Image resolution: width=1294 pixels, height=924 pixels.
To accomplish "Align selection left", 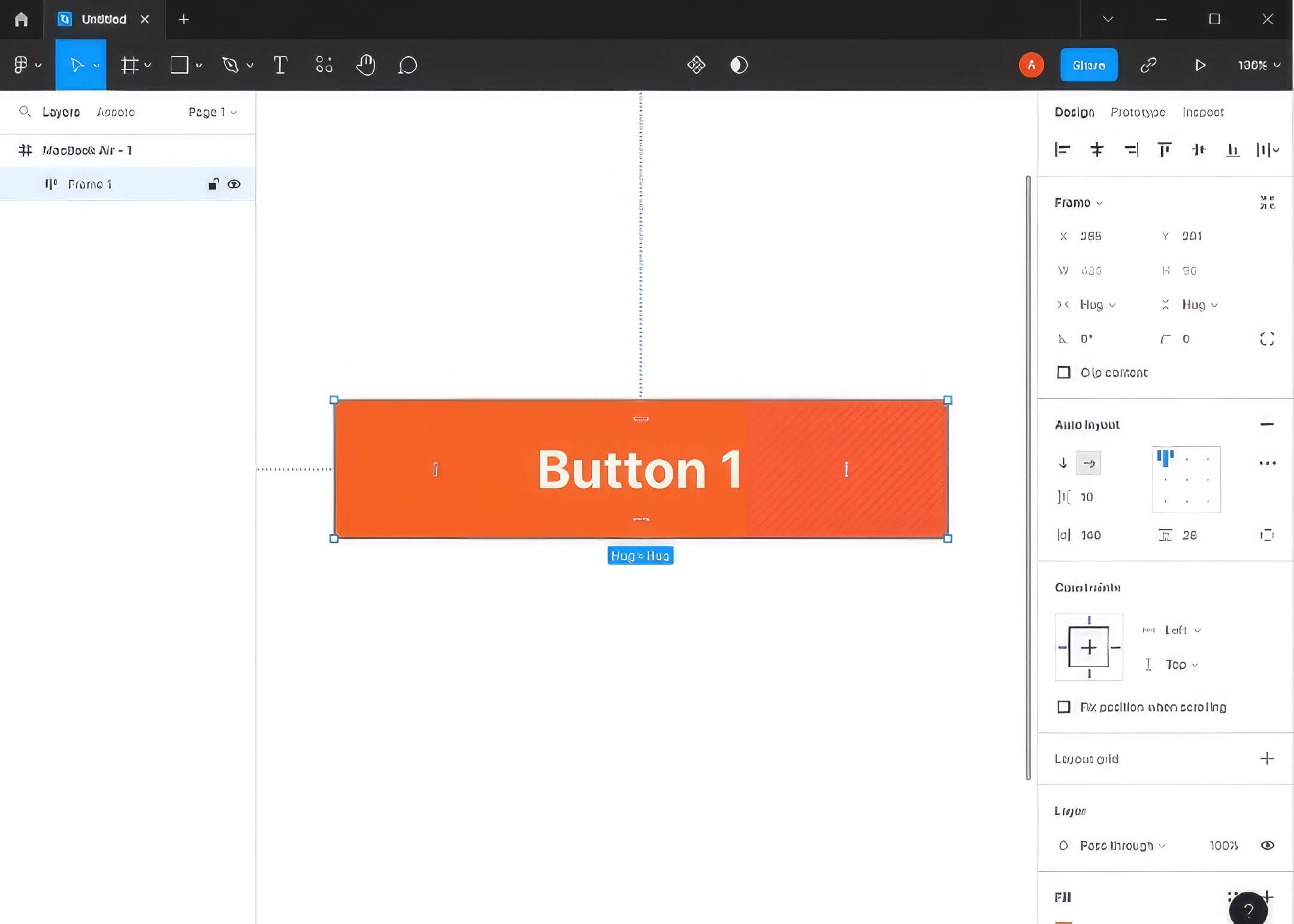I will (x=1062, y=149).
